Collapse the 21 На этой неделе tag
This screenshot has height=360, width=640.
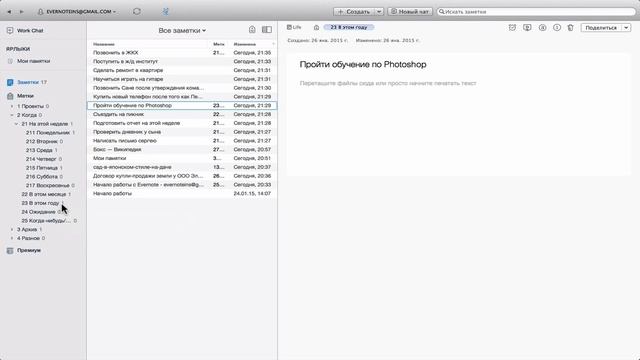pos(16,124)
